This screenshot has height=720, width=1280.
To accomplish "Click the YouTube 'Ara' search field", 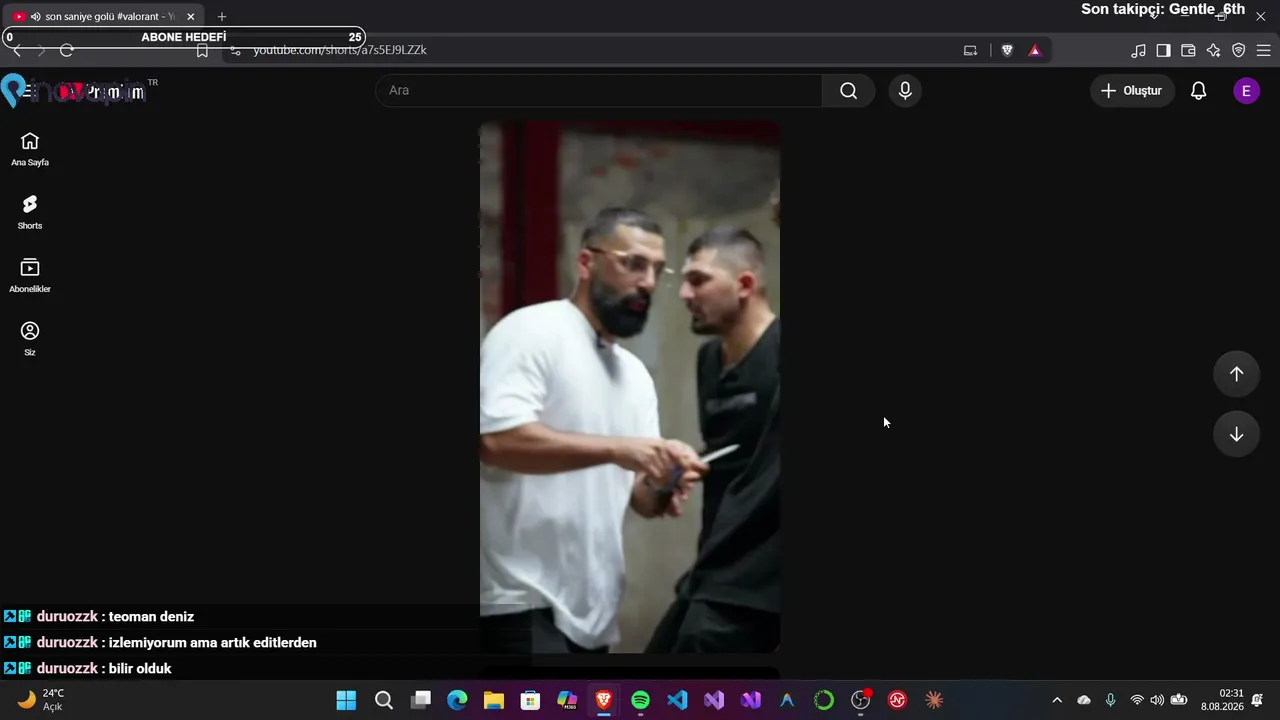I will click(599, 91).
